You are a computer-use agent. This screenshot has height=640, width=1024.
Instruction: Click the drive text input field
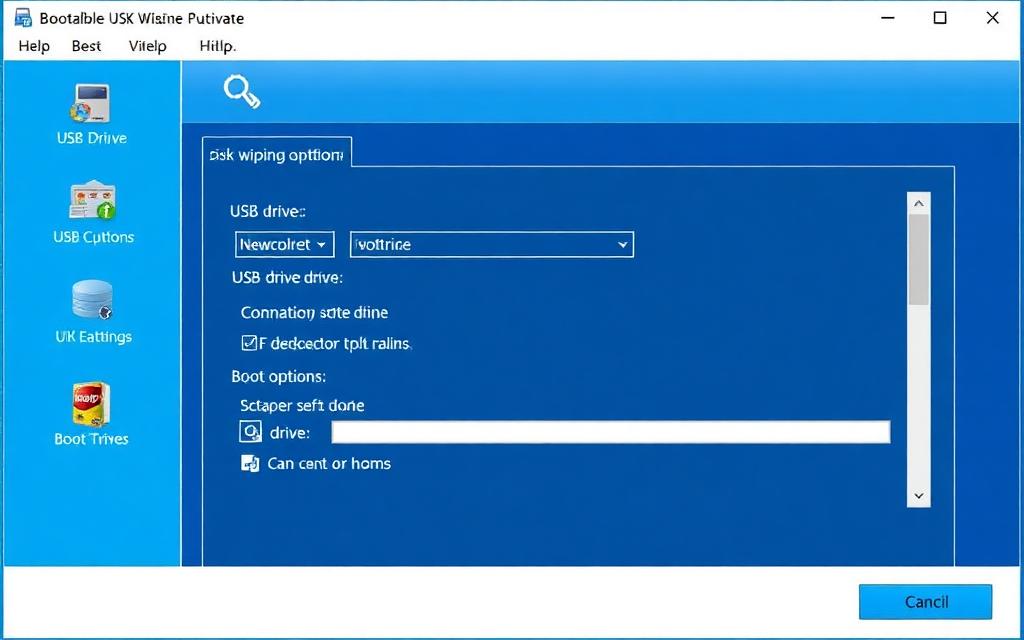[610, 432]
